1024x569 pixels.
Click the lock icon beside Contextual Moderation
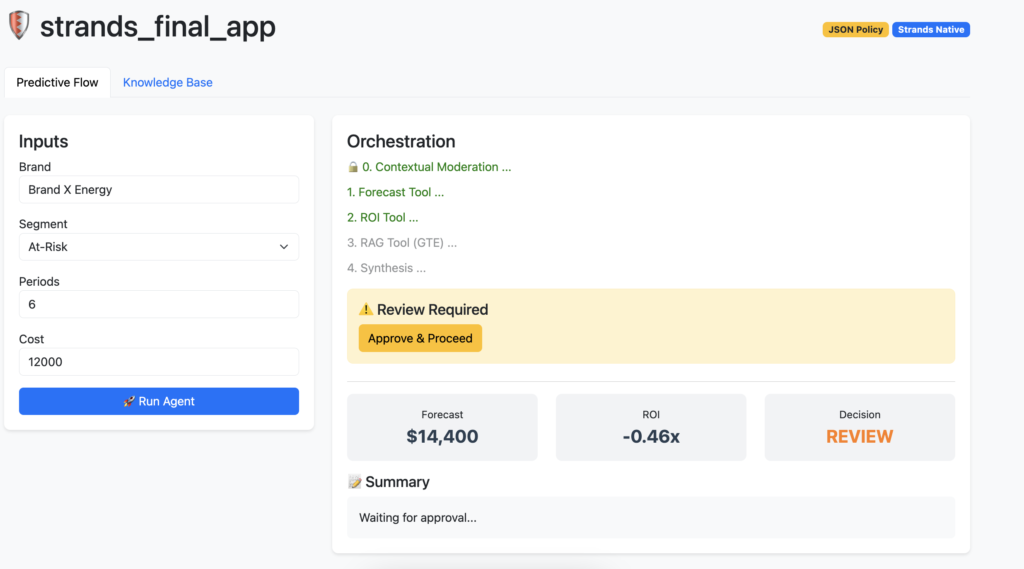(353, 167)
